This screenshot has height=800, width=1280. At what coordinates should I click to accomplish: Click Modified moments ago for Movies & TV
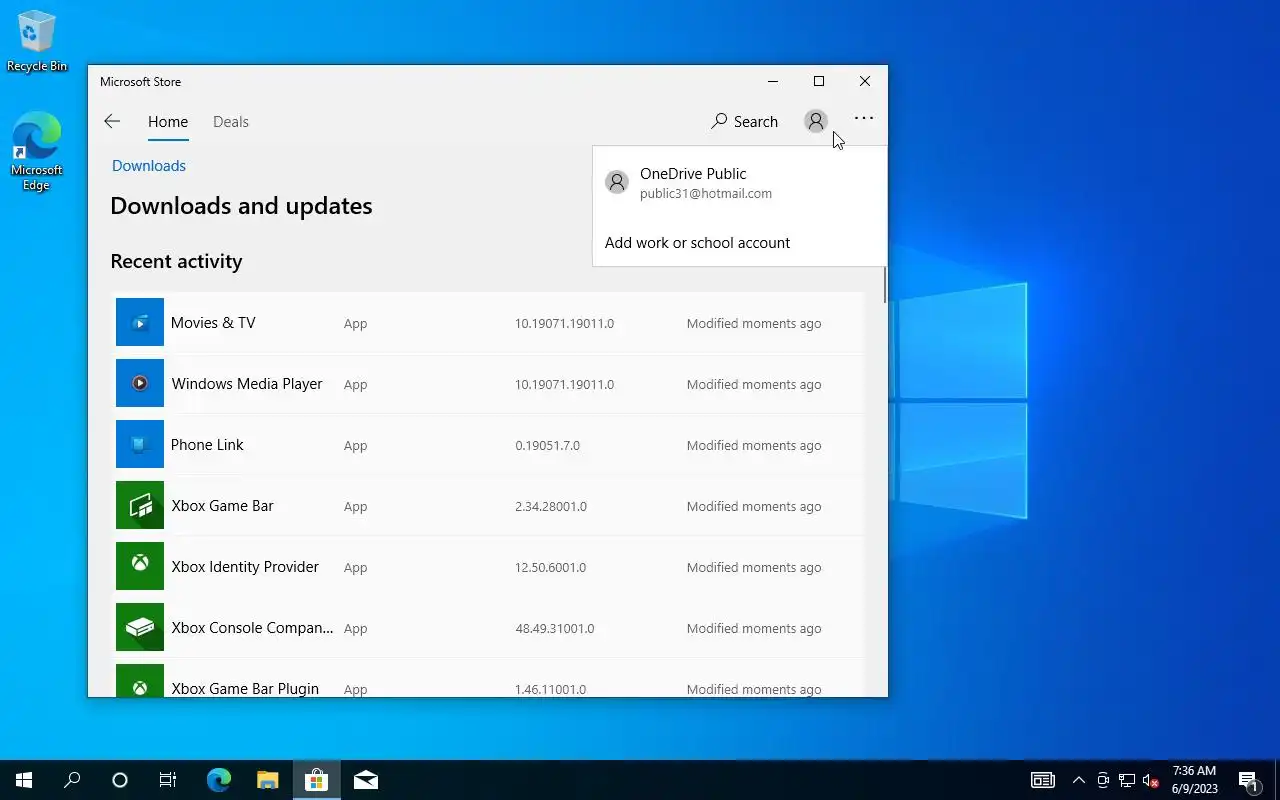pos(754,323)
